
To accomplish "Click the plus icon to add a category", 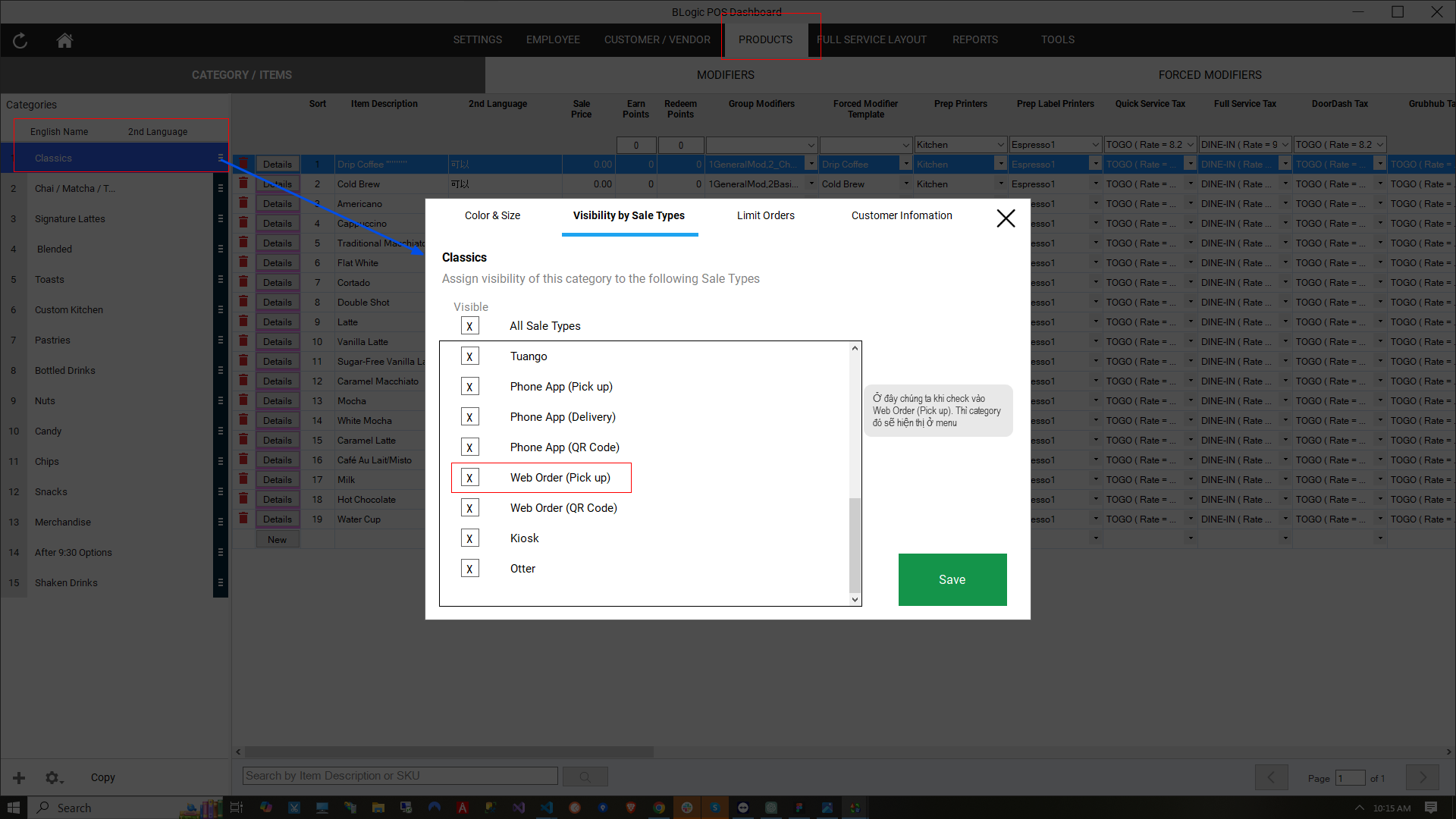I will (19, 777).
